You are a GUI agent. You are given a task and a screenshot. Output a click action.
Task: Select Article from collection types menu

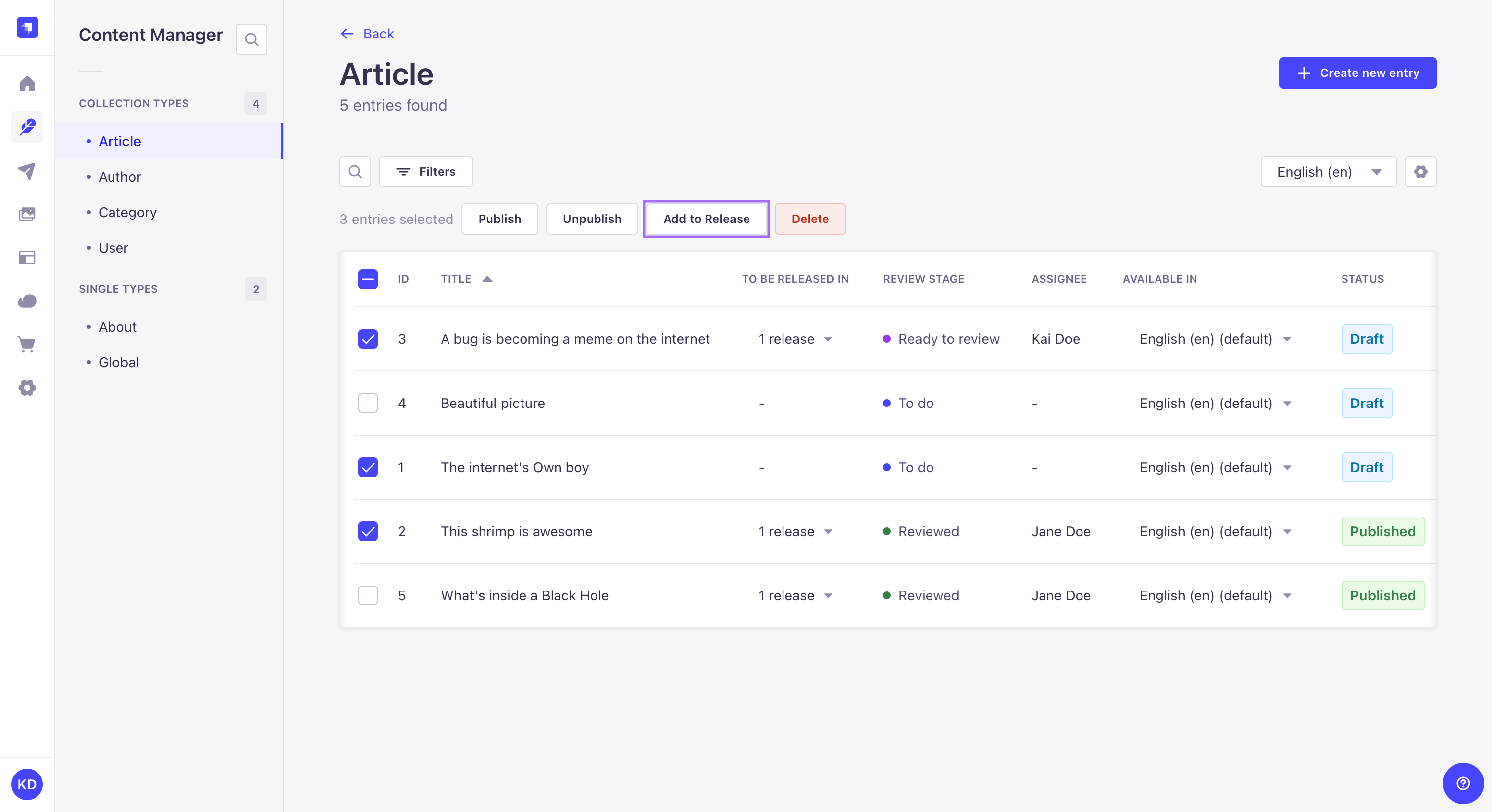coord(119,140)
